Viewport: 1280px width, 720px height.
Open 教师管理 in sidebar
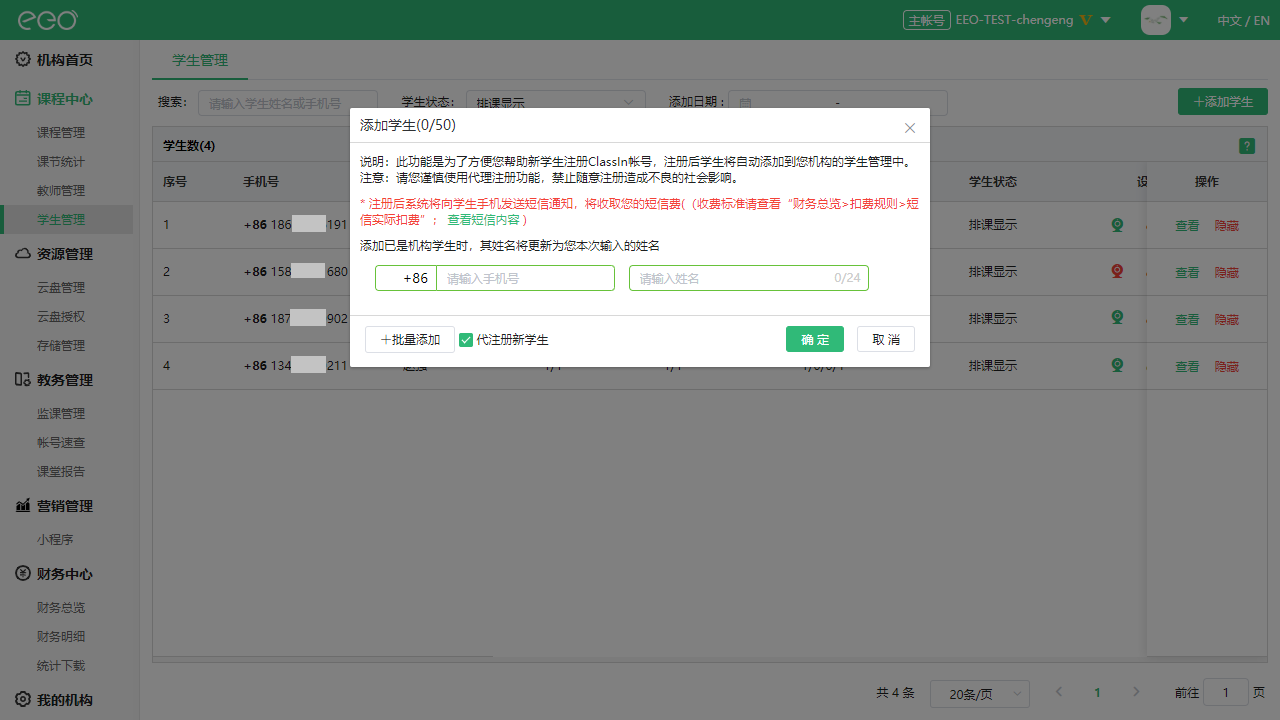pos(61,190)
